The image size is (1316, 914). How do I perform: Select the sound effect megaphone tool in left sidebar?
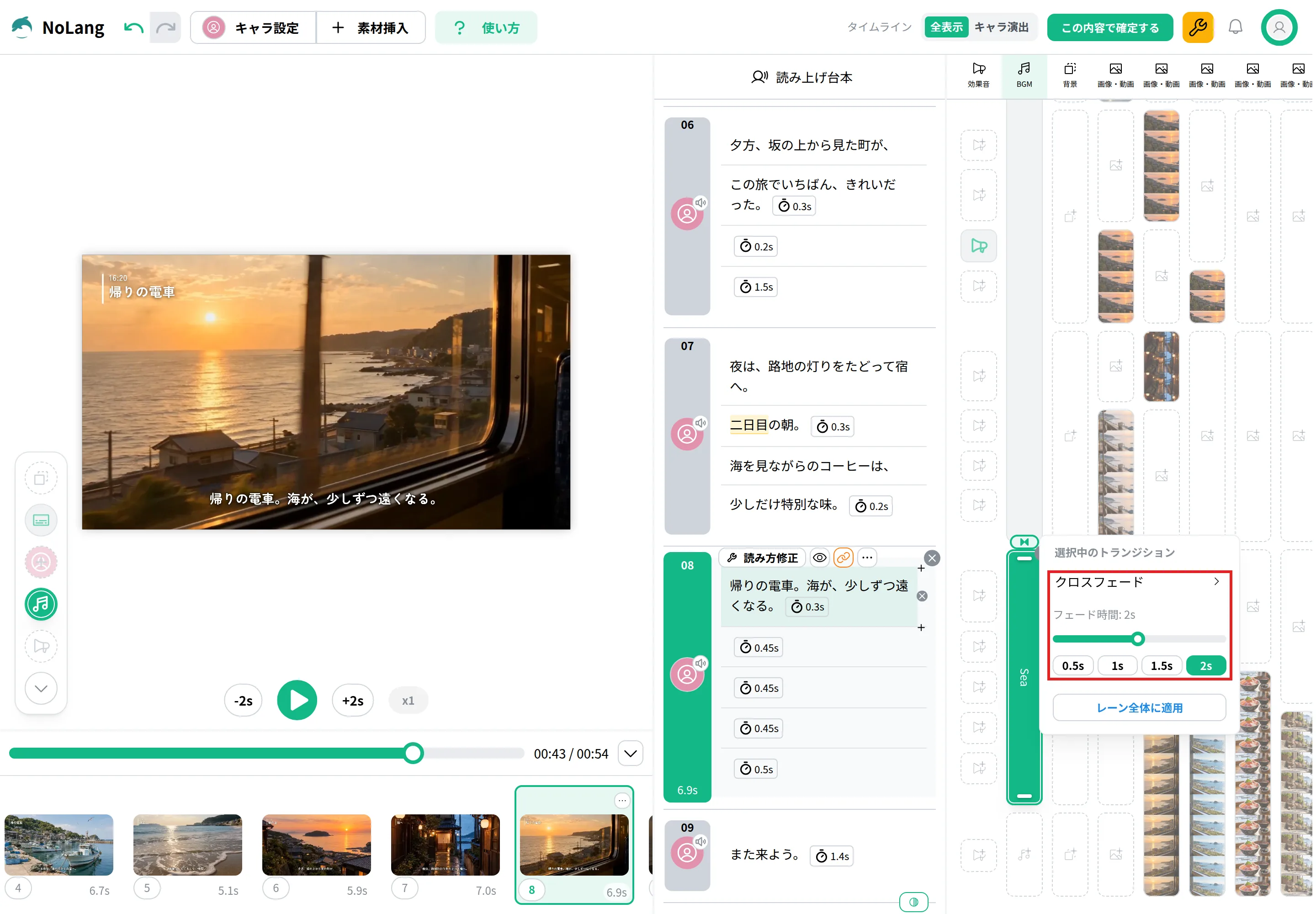(41, 646)
